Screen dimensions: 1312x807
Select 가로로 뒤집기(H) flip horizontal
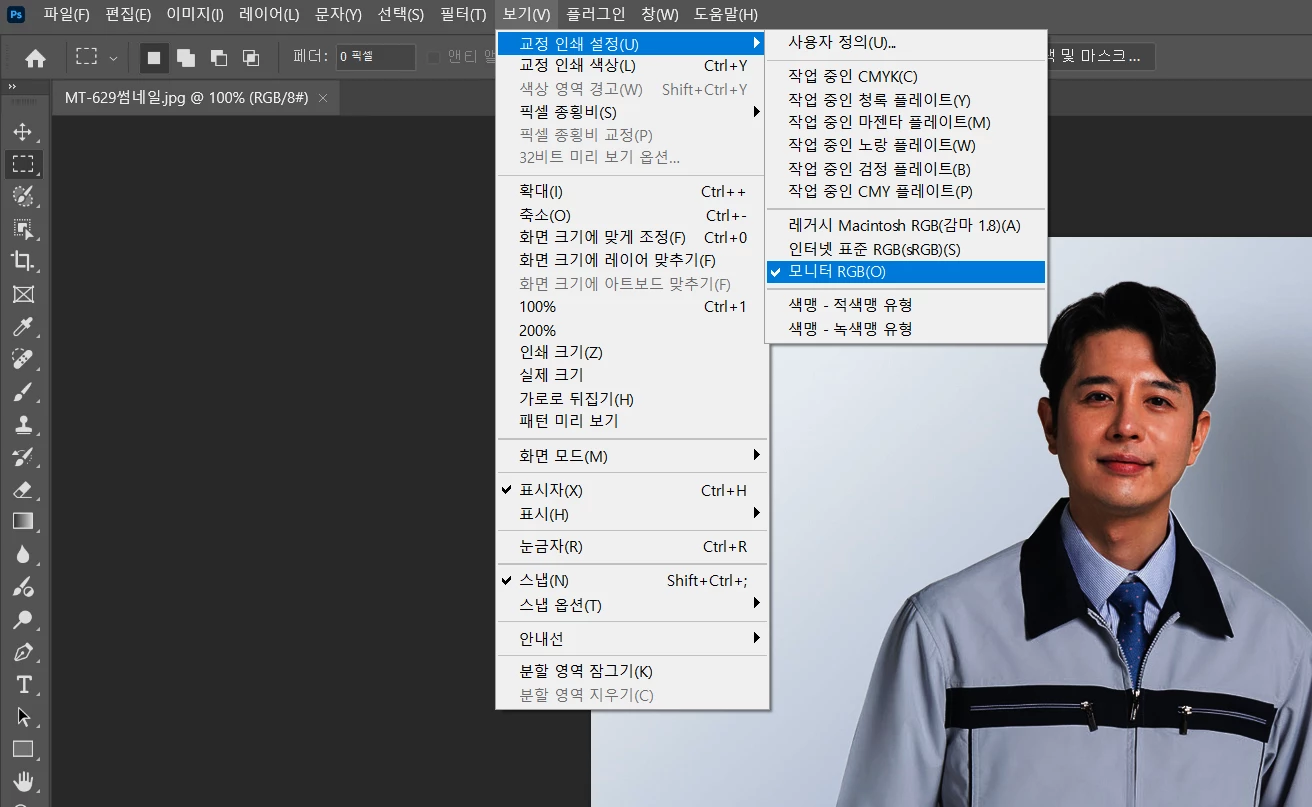coord(633,398)
